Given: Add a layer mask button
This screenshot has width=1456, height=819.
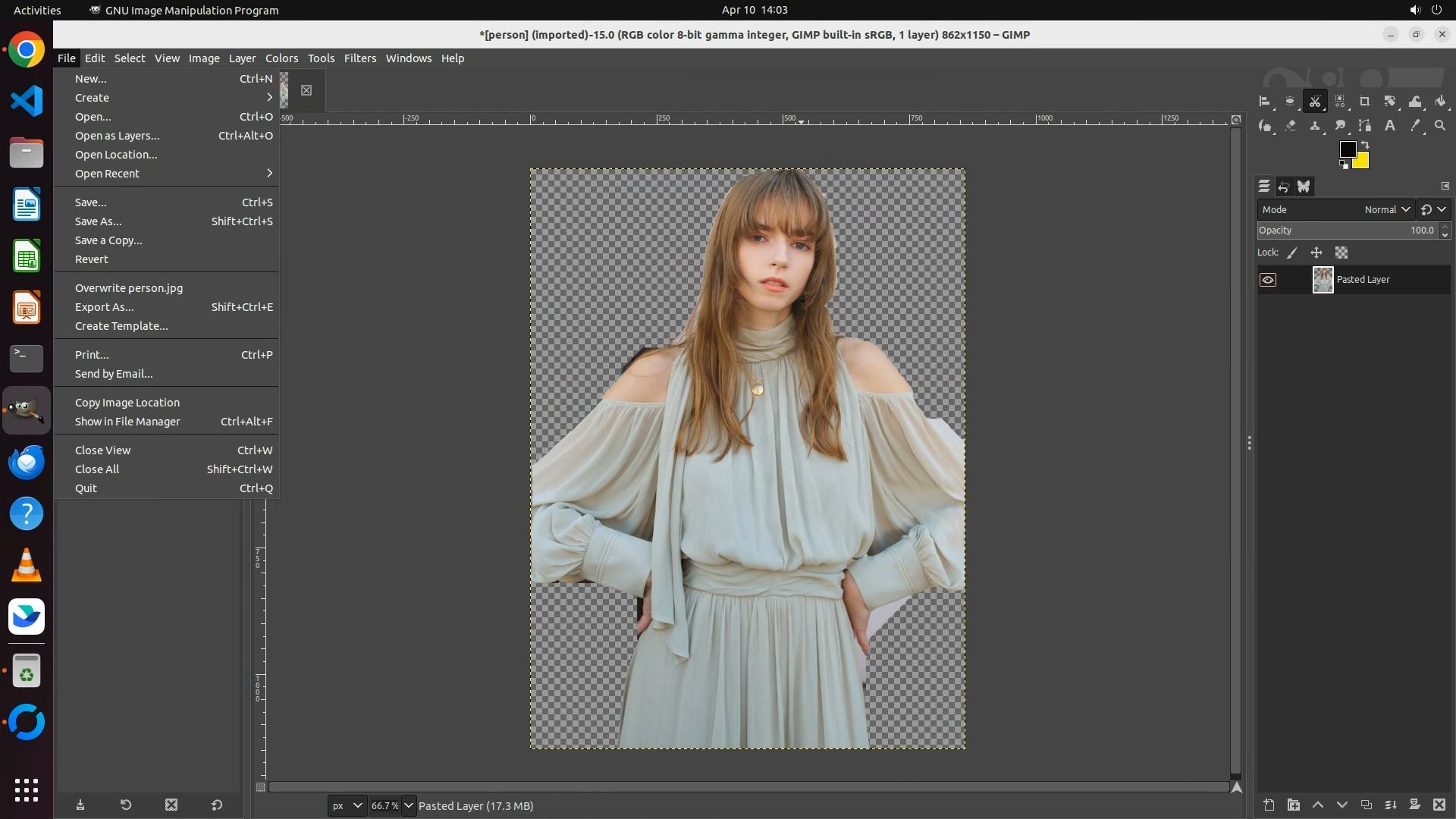Looking at the screenshot, I should tap(1414, 805).
